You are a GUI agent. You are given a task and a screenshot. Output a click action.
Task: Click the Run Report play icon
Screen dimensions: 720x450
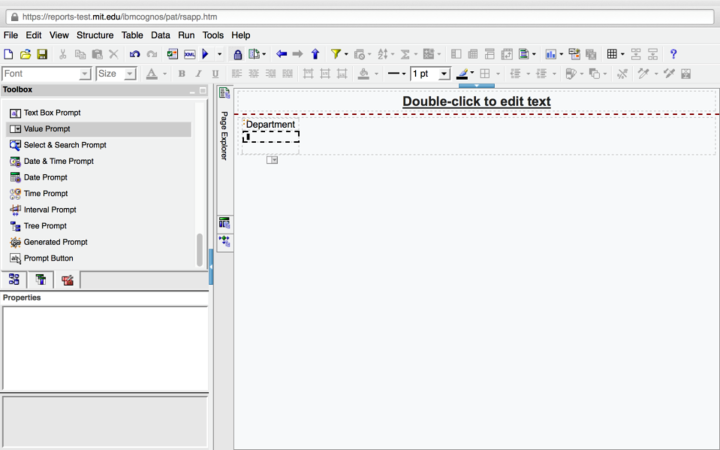[x=206, y=54]
